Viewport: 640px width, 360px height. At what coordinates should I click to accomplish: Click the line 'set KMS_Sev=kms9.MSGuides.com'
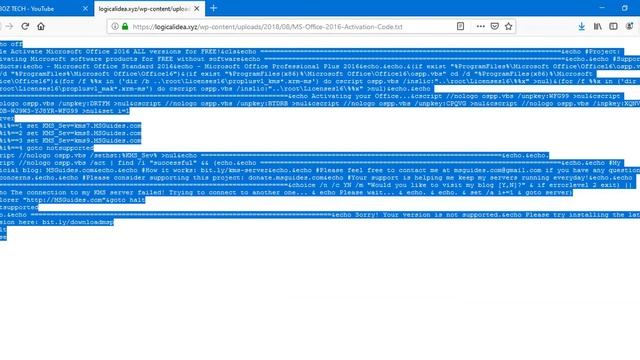click(x=84, y=140)
